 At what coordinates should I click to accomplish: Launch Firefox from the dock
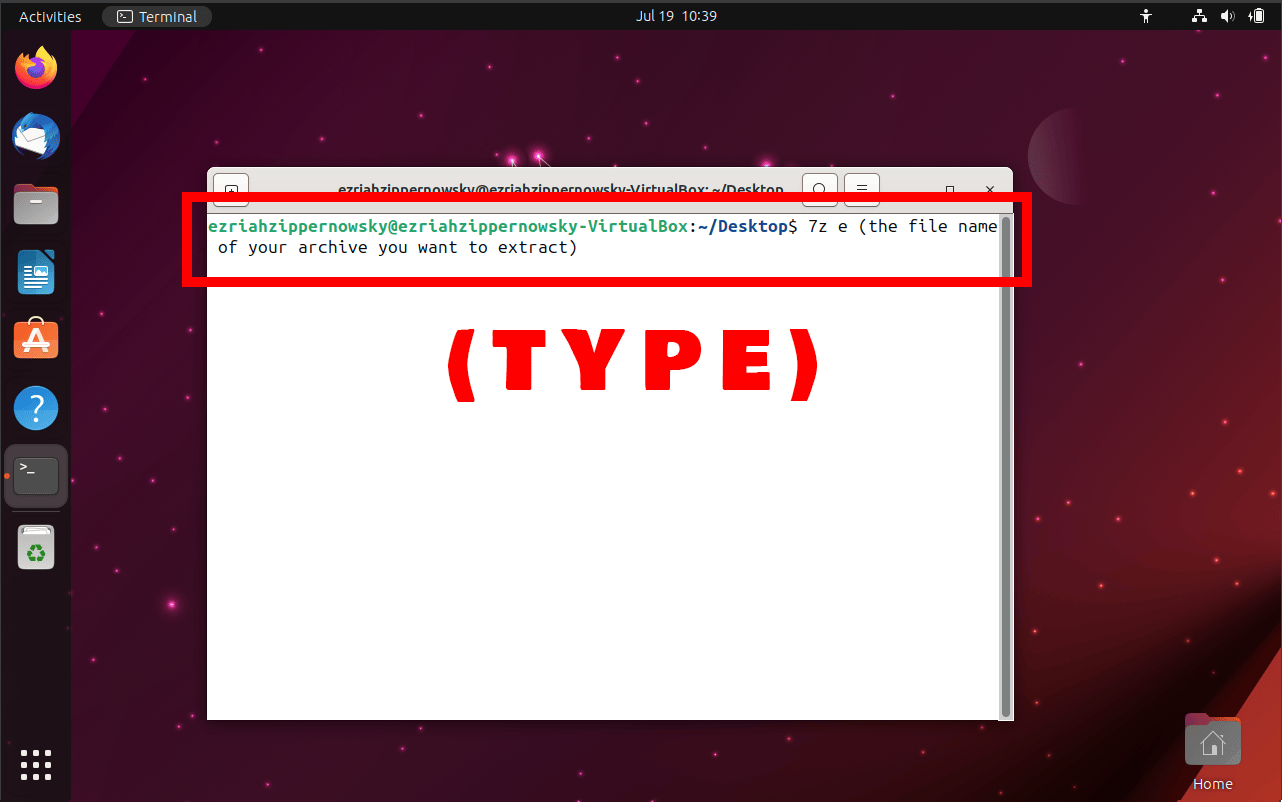pos(36,67)
